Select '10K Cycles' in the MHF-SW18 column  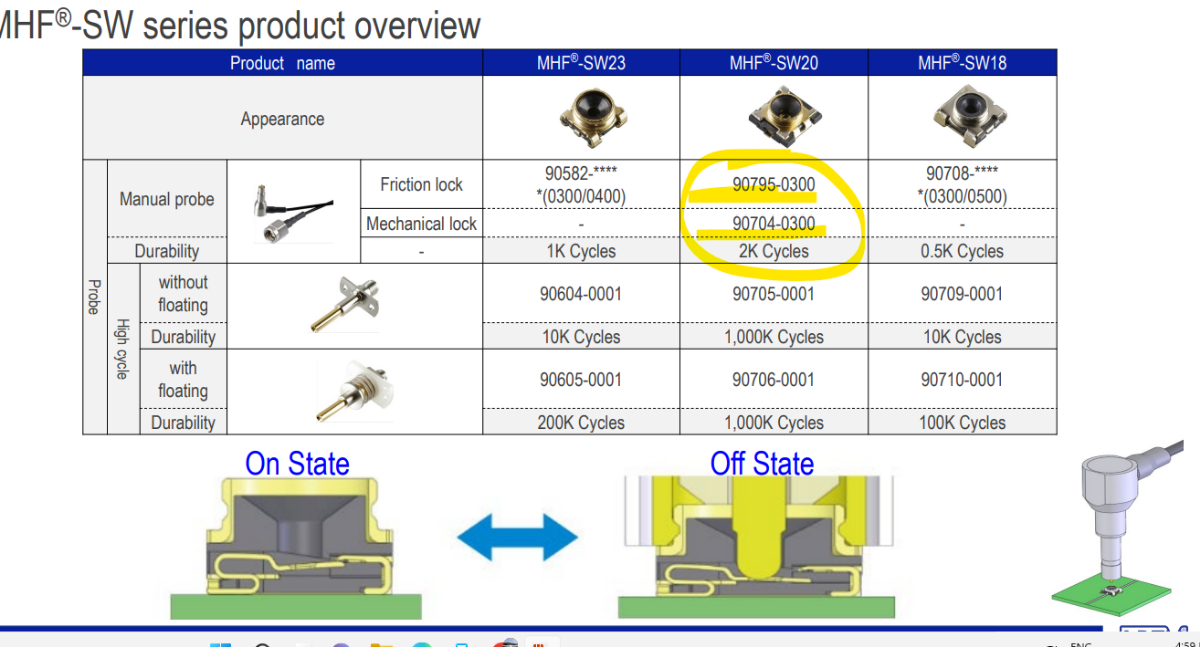pyautogui.click(x=962, y=337)
